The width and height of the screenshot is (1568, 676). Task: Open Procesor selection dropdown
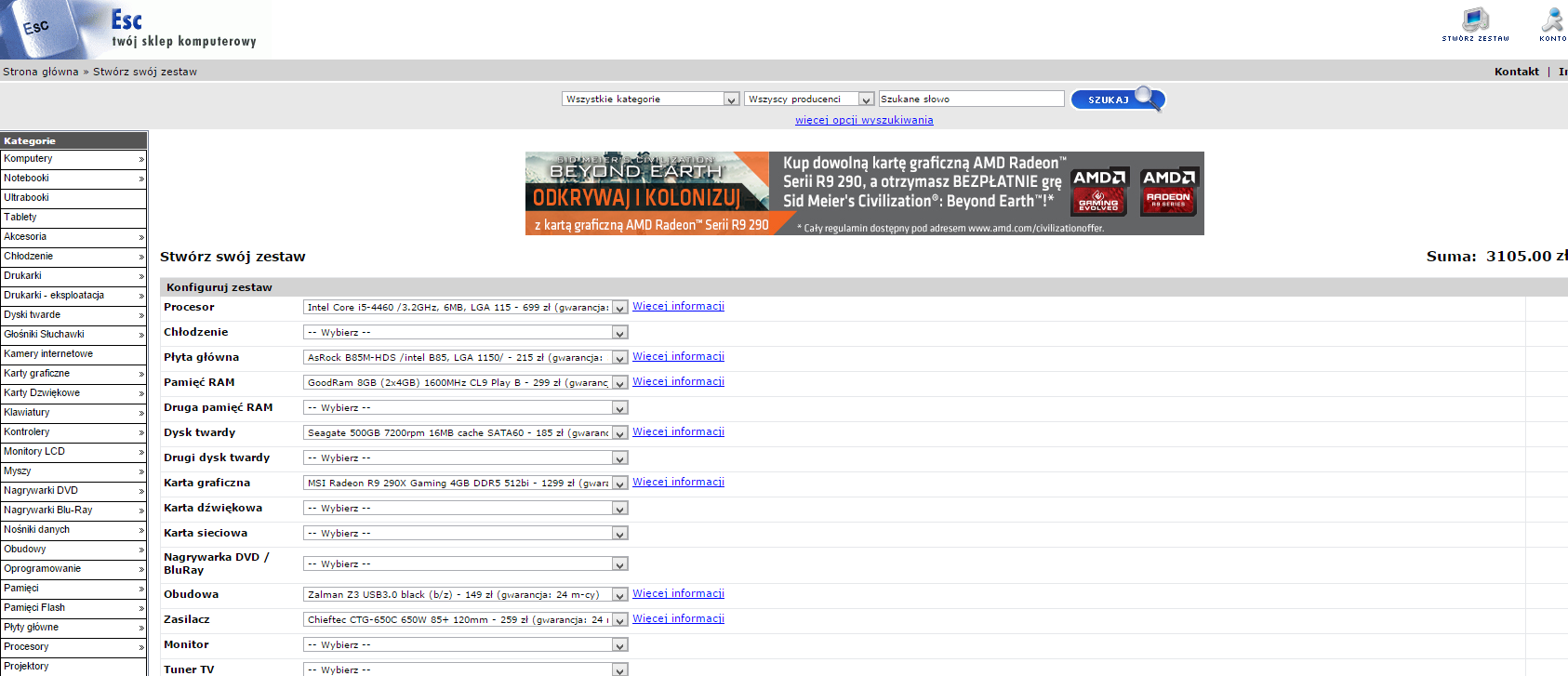click(466, 307)
